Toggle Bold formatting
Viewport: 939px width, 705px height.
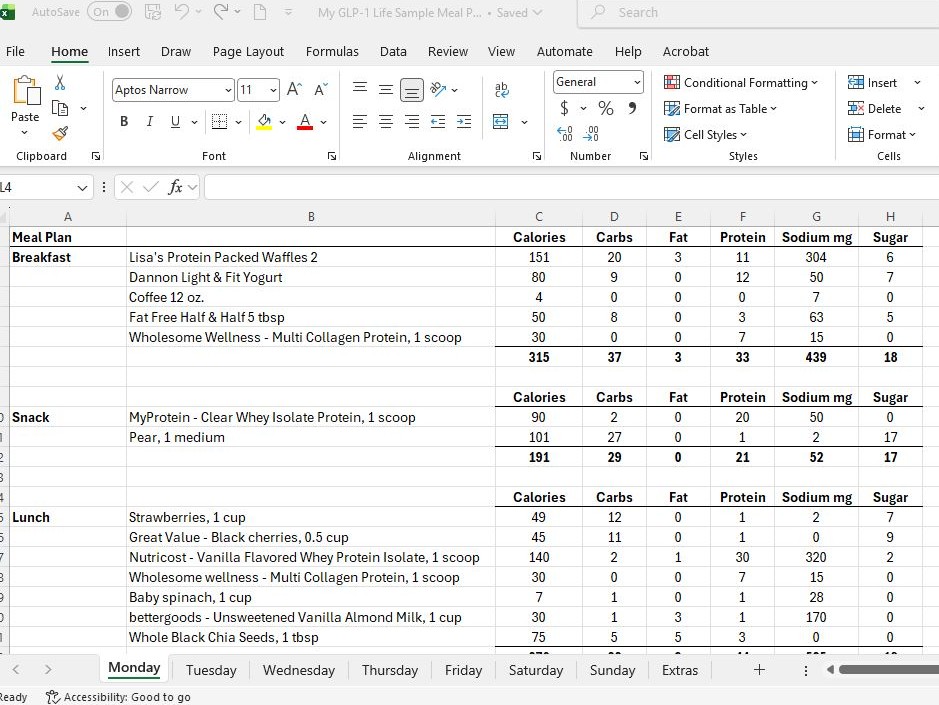[x=123, y=121]
